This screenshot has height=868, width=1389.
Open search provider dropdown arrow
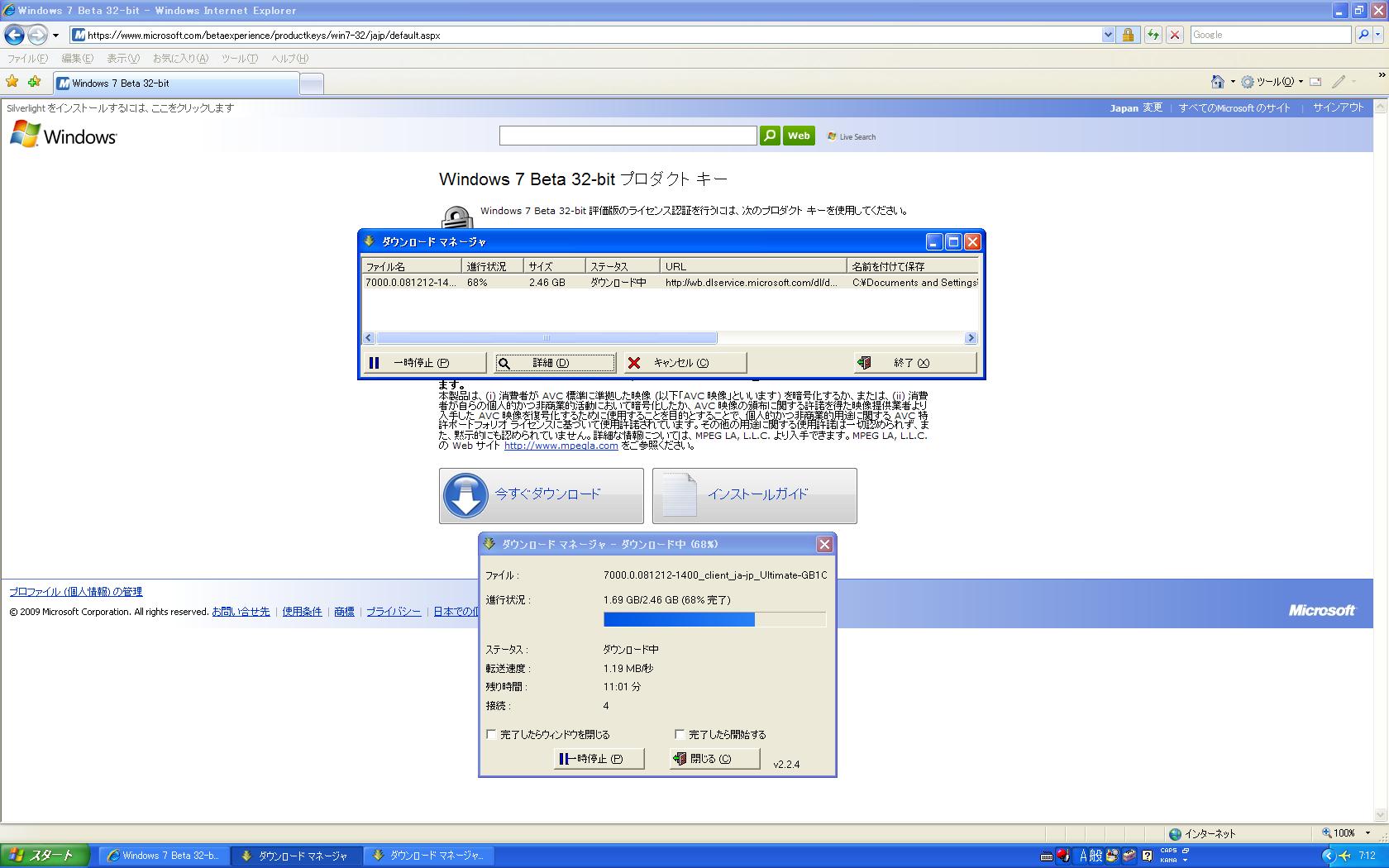point(1378,35)
